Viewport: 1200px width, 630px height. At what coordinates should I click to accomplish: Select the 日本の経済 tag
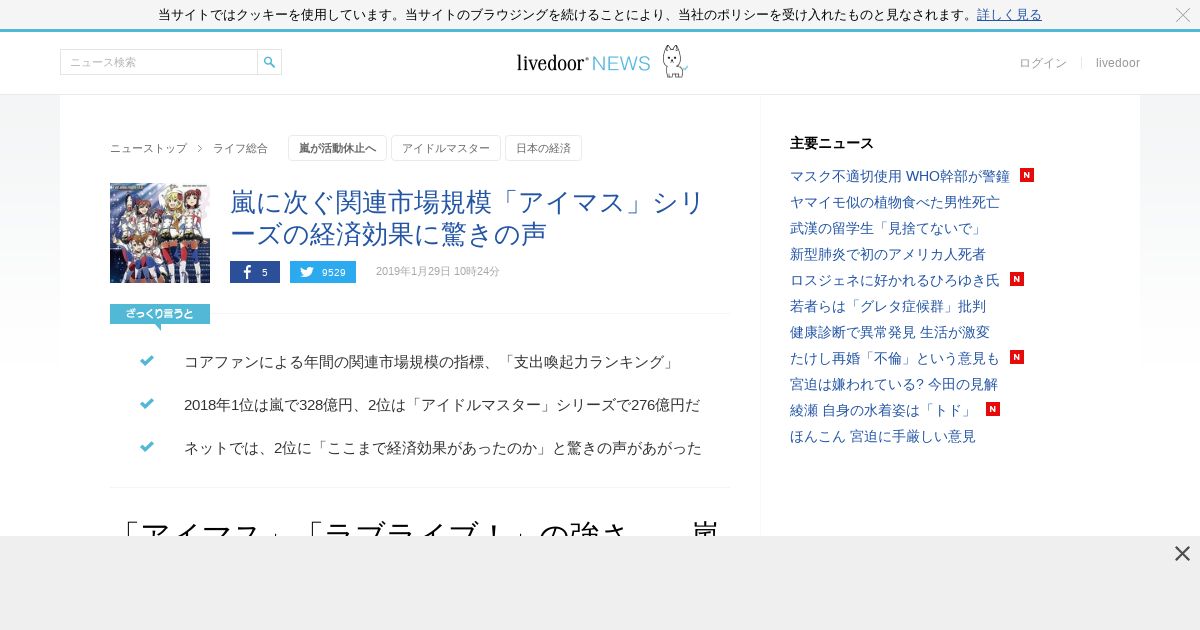[x=543, y=148]
